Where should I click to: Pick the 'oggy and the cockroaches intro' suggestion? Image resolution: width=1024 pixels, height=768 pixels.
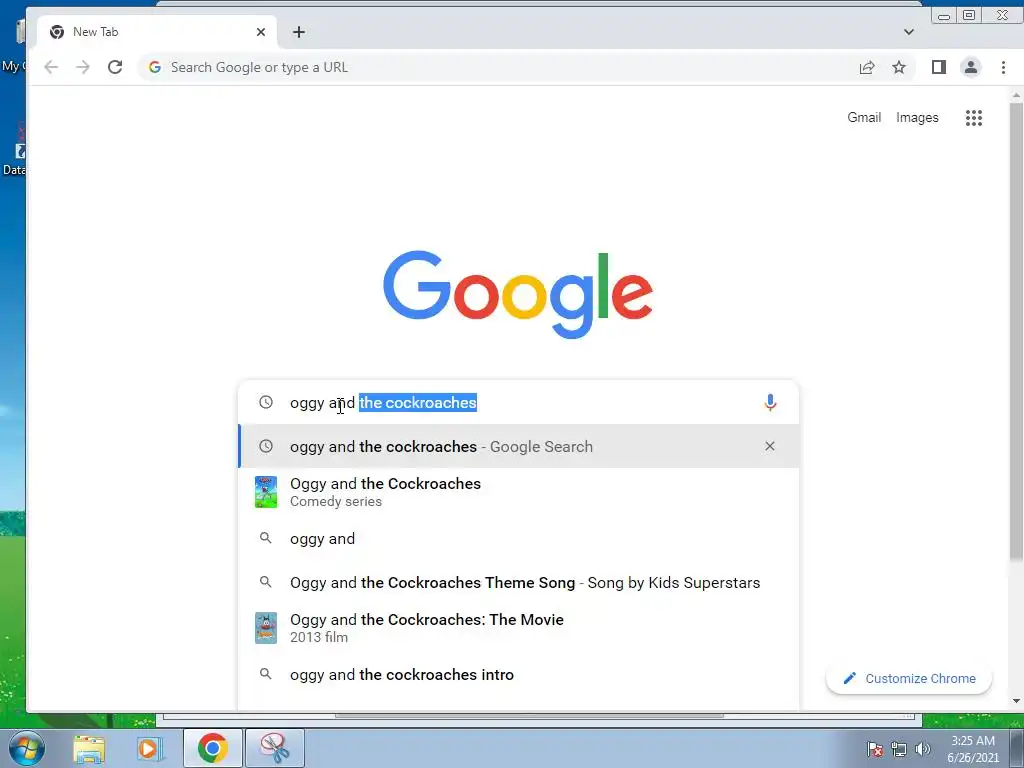[x=519, y=675]
